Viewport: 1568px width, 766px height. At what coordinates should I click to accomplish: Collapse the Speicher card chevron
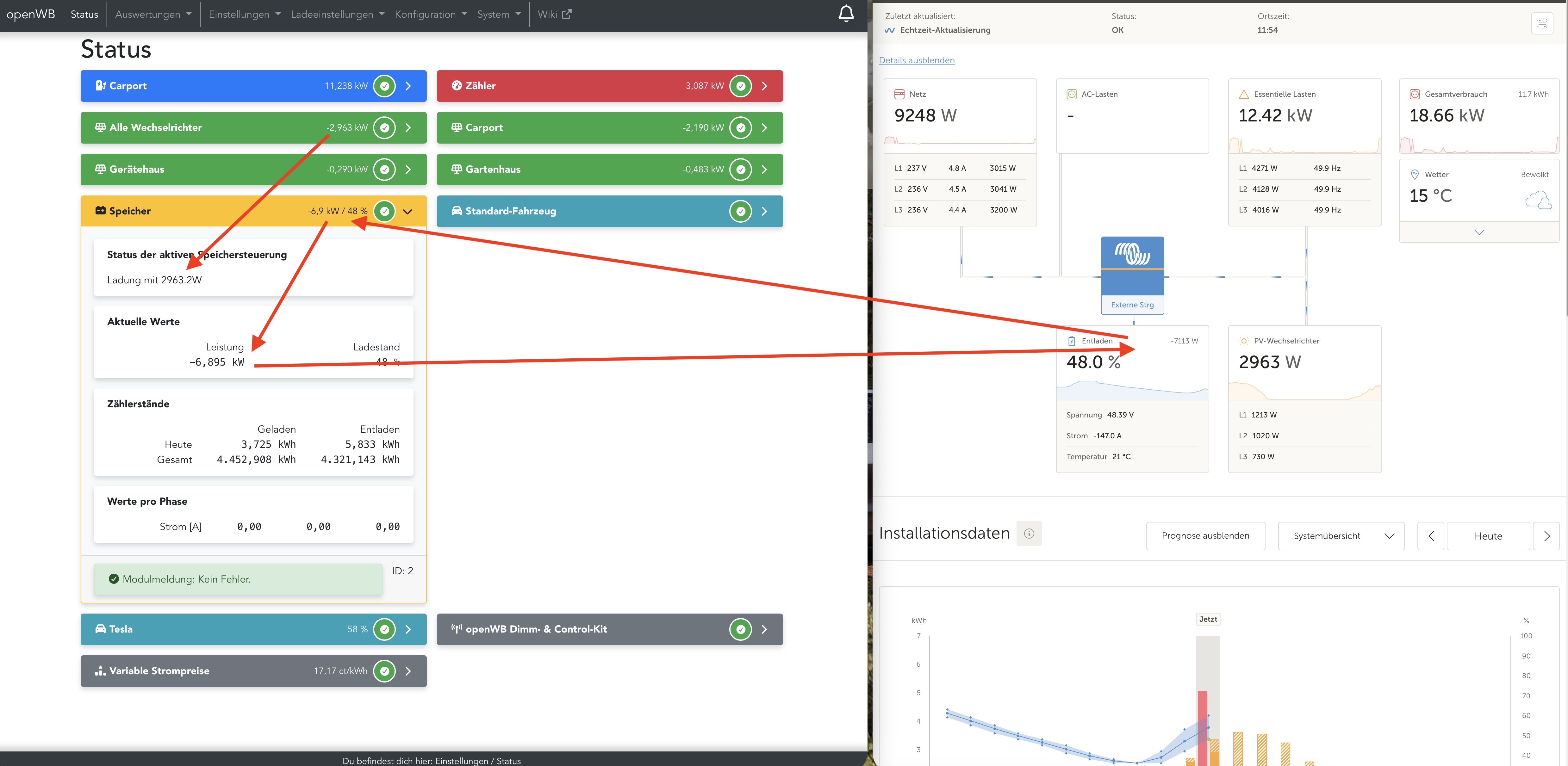tap(408, 211)
